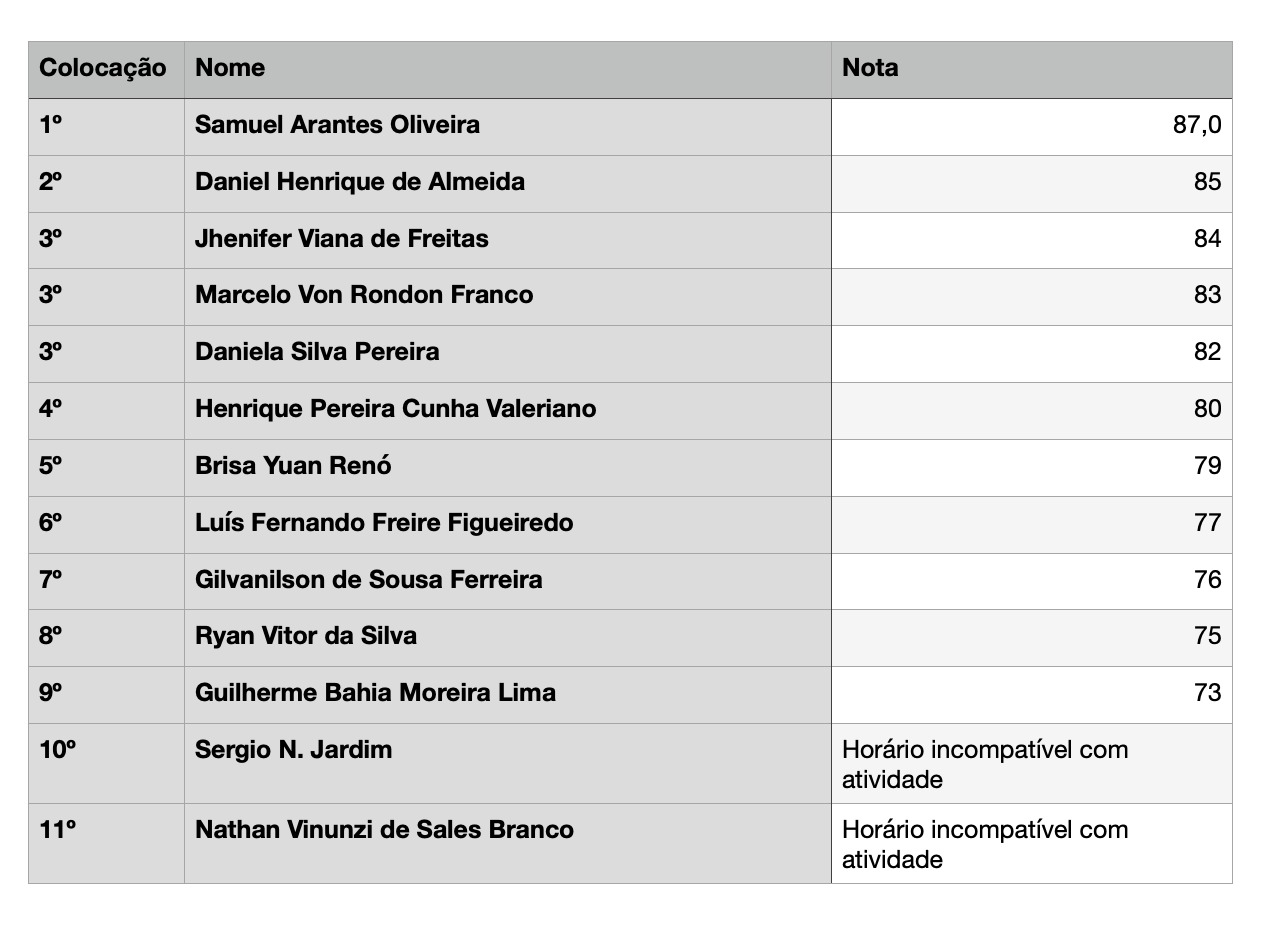Select the Ryan Vitor da Silva cell
Image resolution: width=1272 pixels, height=936 pixels.
[x=306, y=636]
